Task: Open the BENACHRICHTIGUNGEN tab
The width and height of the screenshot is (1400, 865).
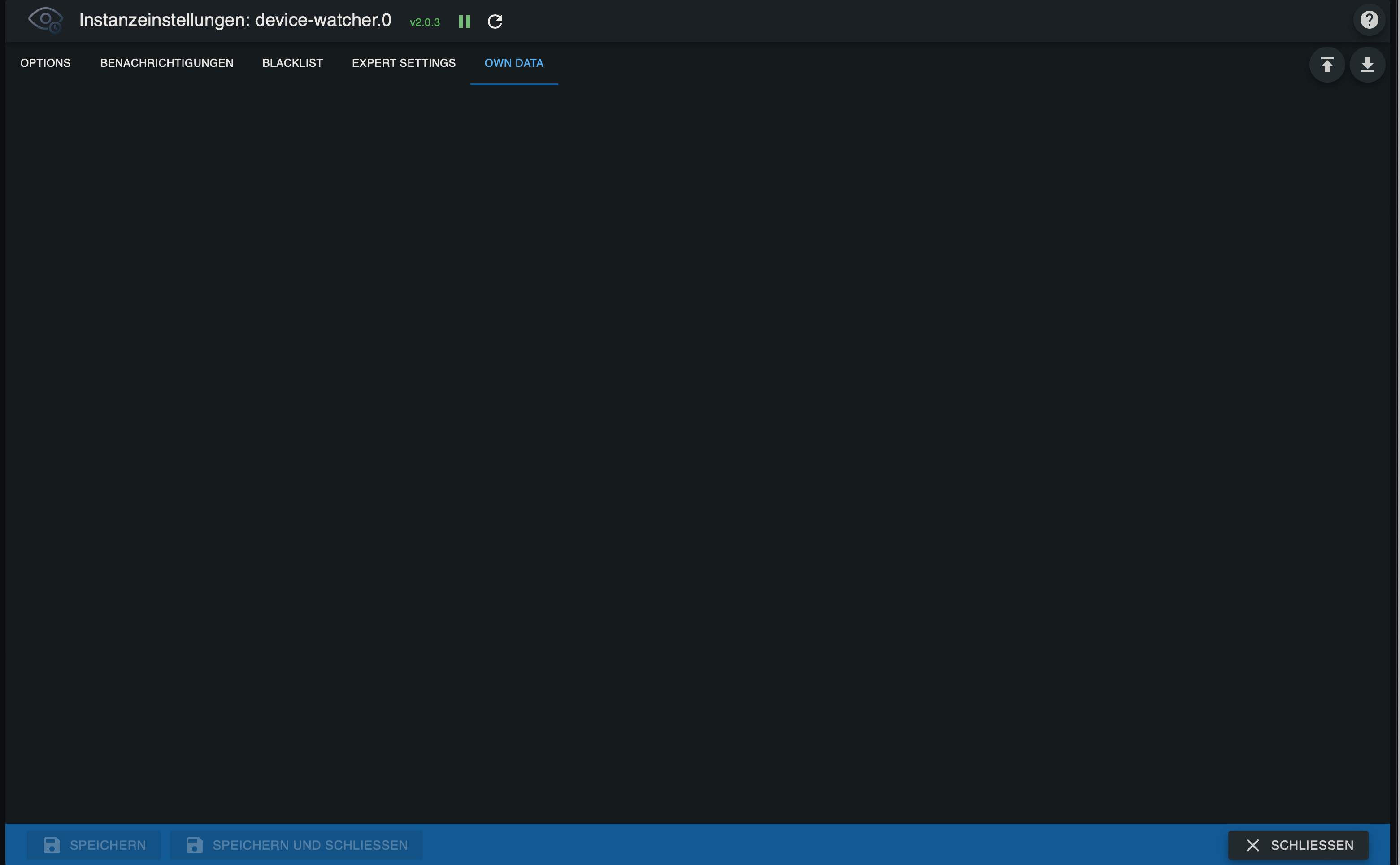Action: (166, 63)
